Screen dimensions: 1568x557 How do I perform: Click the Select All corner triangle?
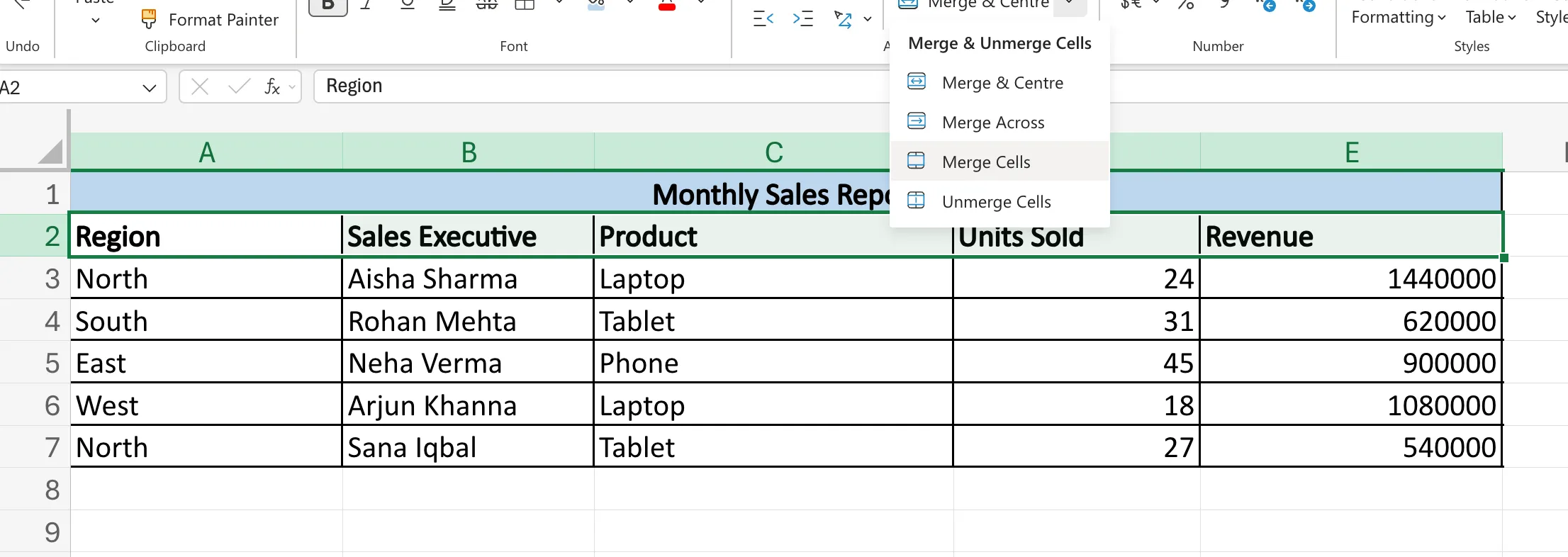(50, 152)
